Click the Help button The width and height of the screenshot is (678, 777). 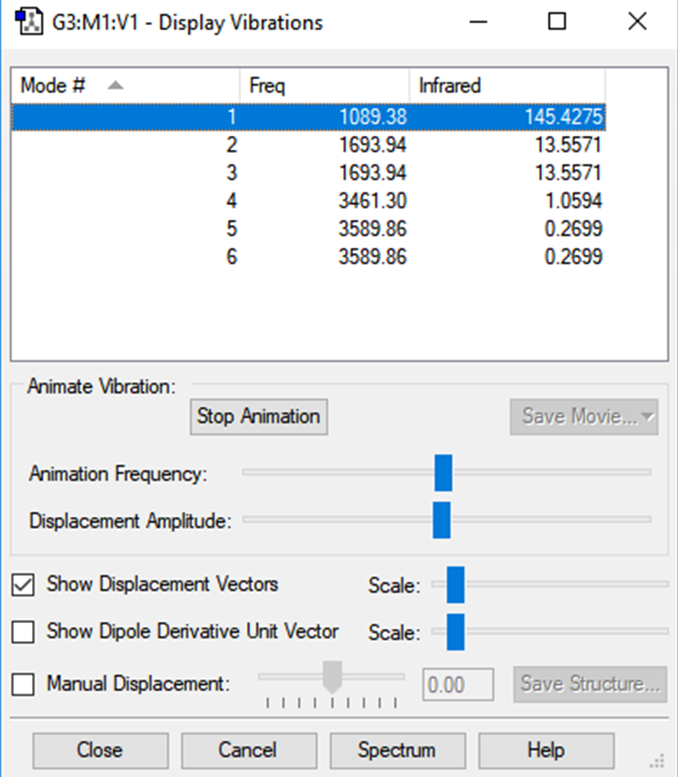tap(546, 750)
